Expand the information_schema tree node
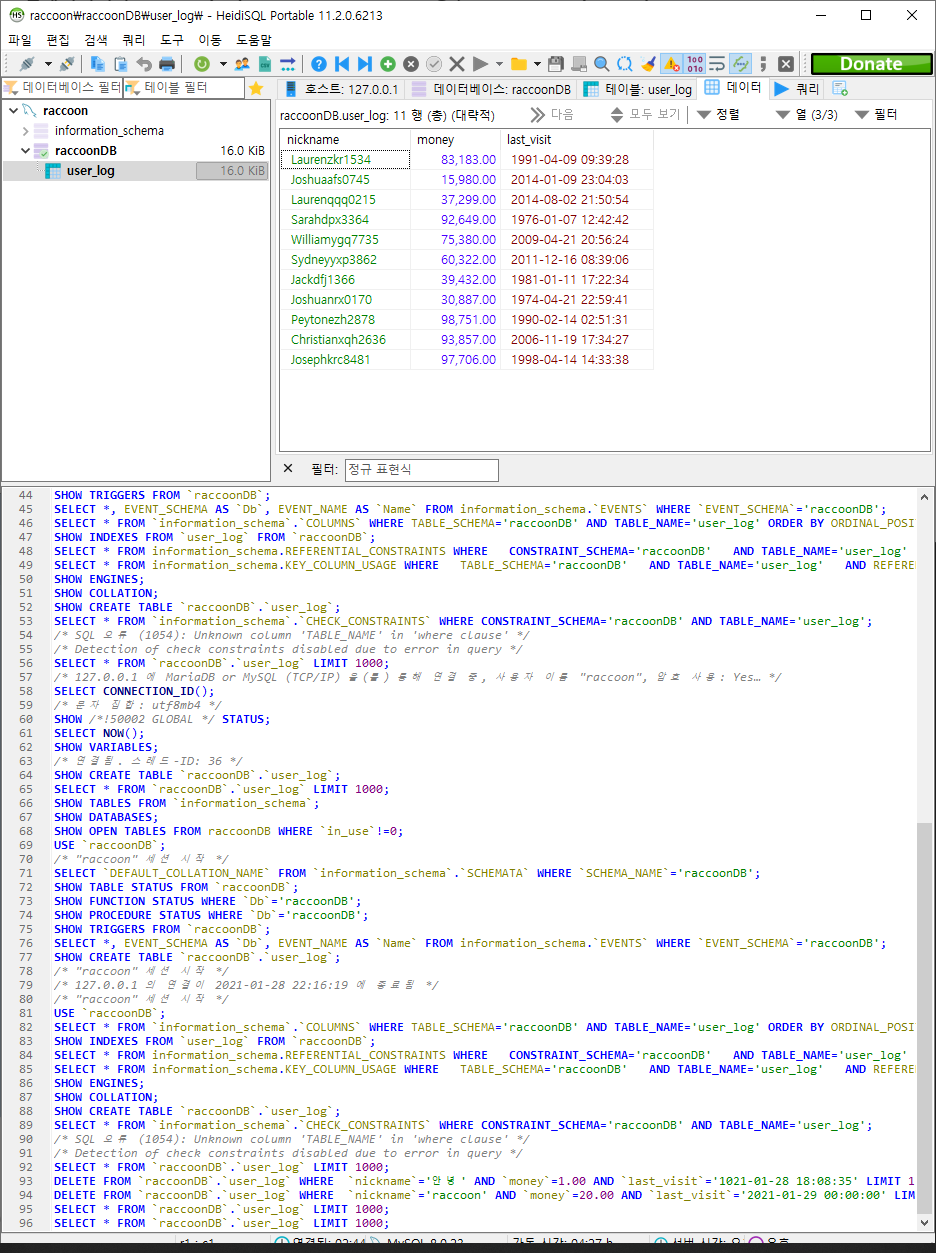The width and height of the screenshot is (936, 1253). [x=25, y=131]
